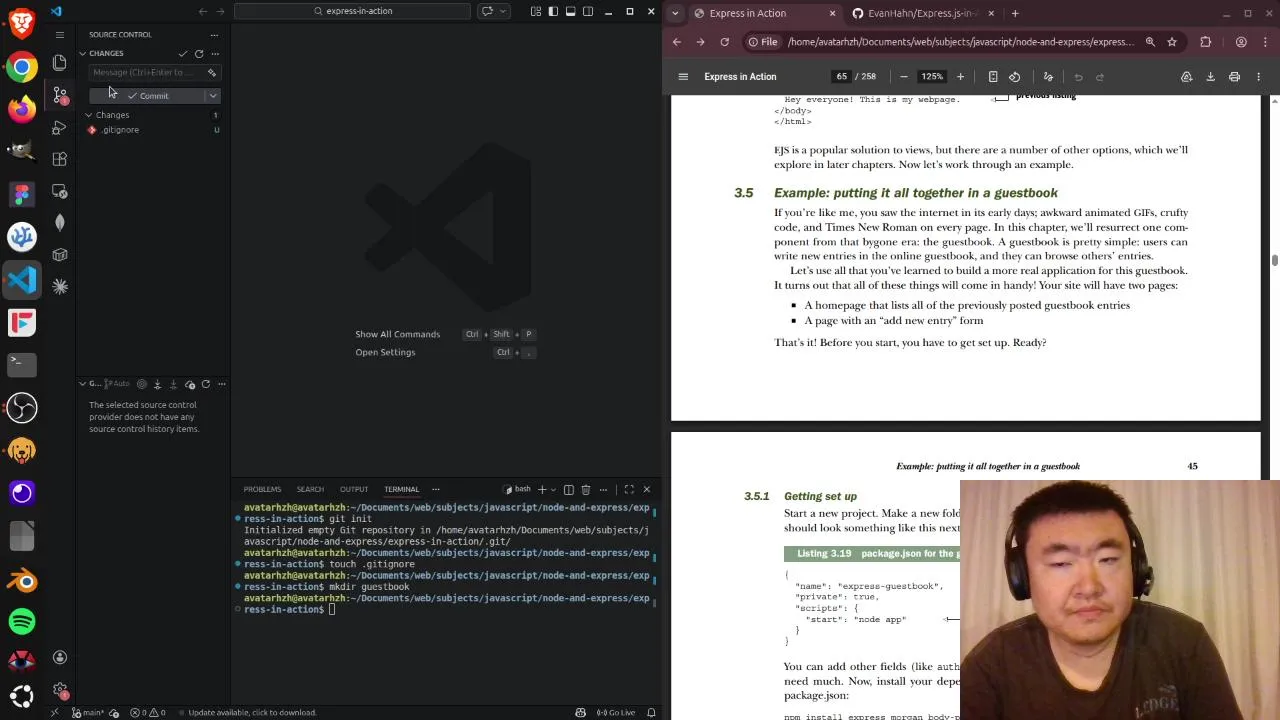
Task: Click Update available notice in status bar
Action: (252, 713)
